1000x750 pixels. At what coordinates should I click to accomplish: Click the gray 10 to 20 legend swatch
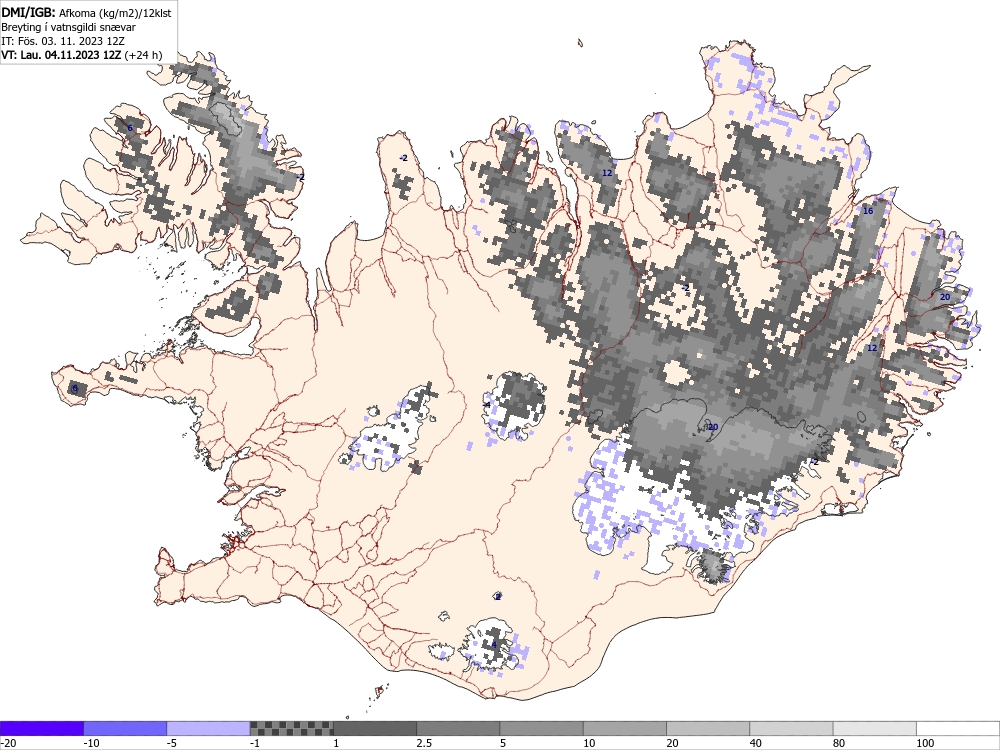click(624, 728)
